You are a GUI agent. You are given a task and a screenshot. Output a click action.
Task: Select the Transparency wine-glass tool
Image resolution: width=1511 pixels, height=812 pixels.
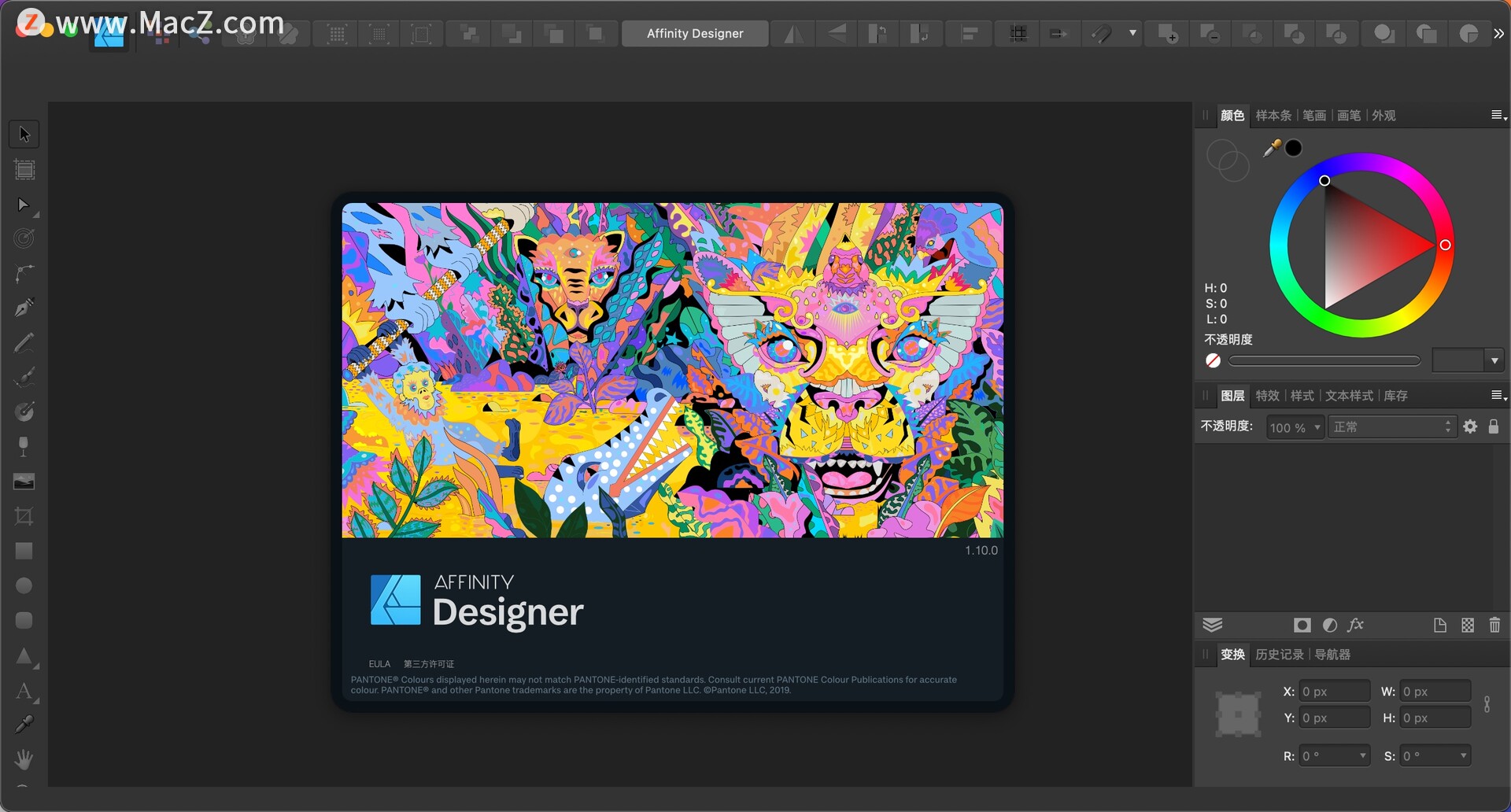point(24,447)
